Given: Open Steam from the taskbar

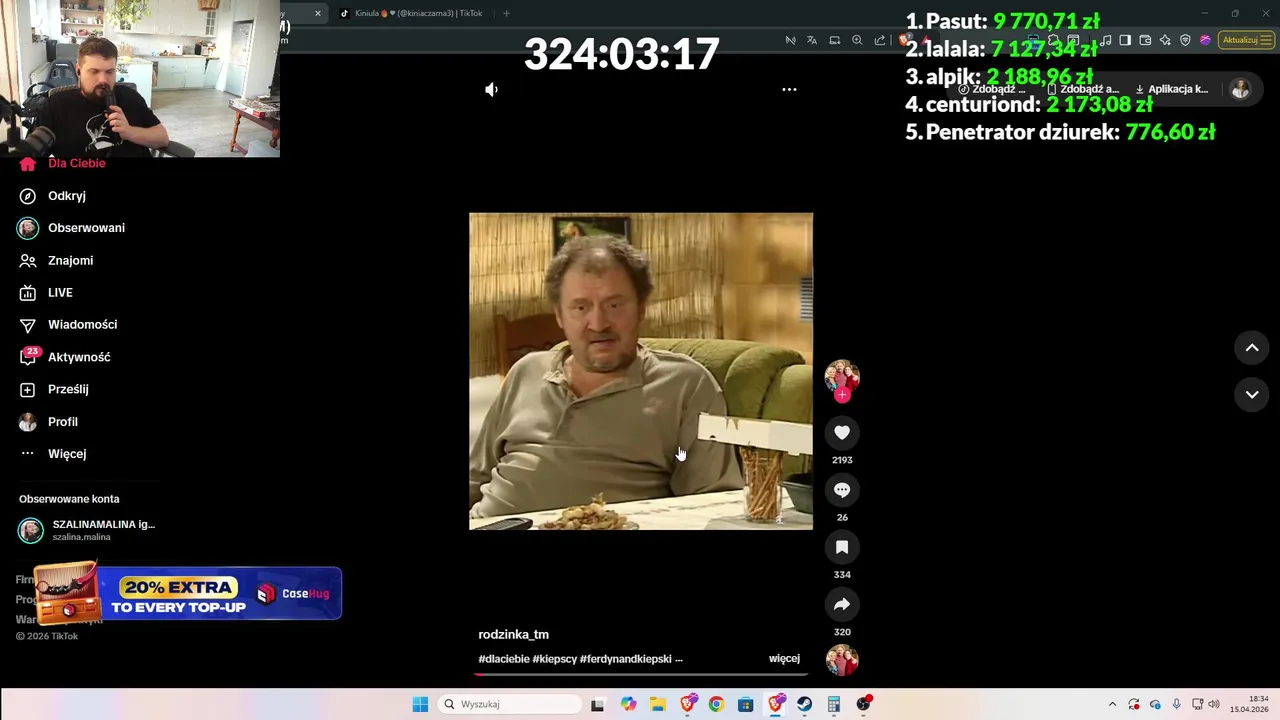Looking at the screenshot, I should point(804,704).
